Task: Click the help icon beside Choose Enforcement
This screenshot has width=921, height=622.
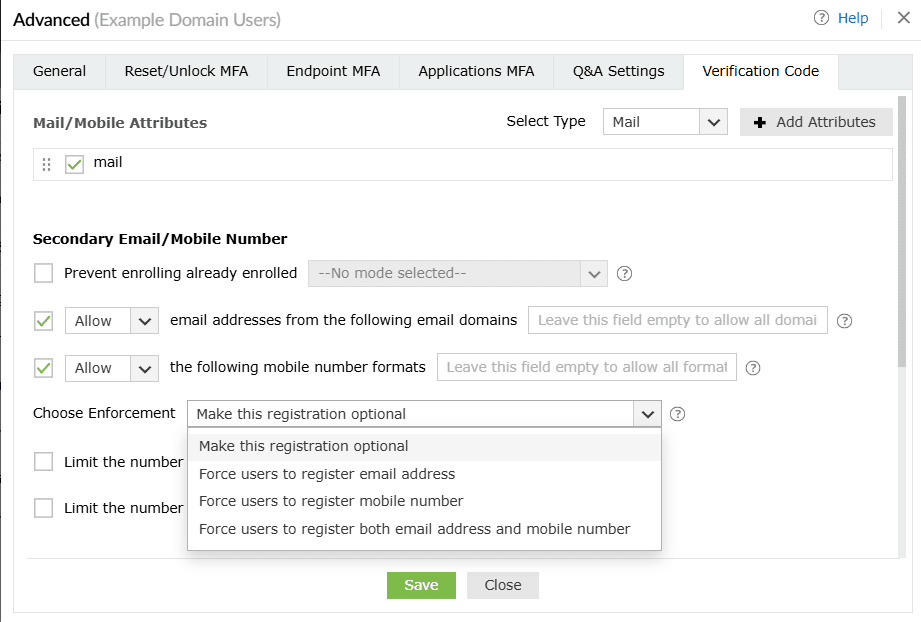Action: tap(677, 413)
